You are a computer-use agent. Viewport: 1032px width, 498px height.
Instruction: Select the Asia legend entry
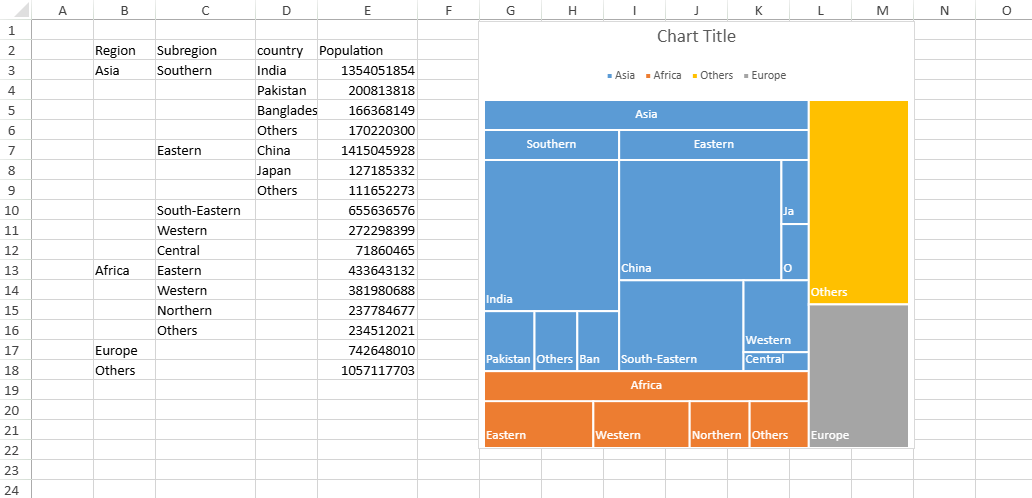click(624, 76)
